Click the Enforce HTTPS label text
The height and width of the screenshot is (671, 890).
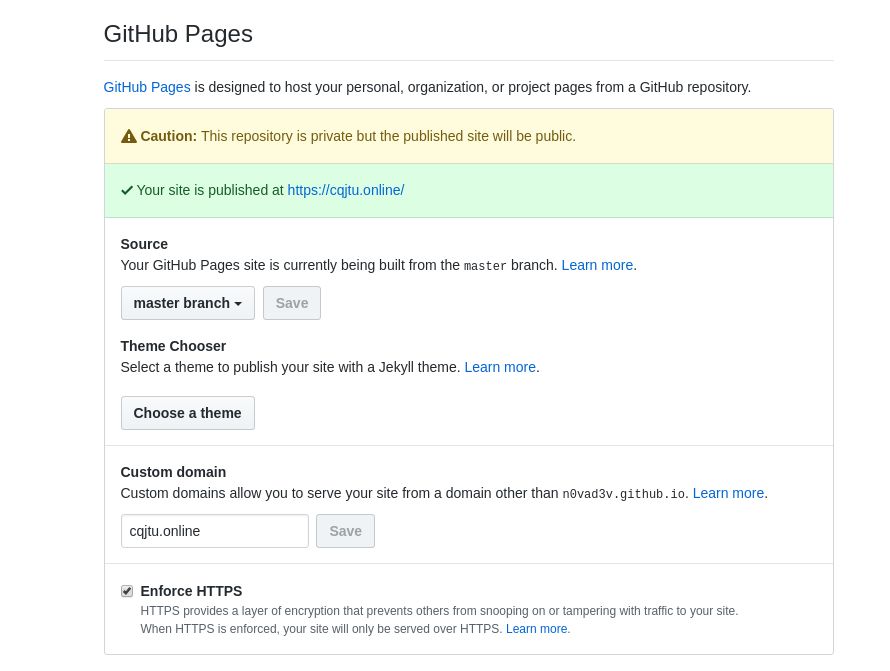click(191, 591)
